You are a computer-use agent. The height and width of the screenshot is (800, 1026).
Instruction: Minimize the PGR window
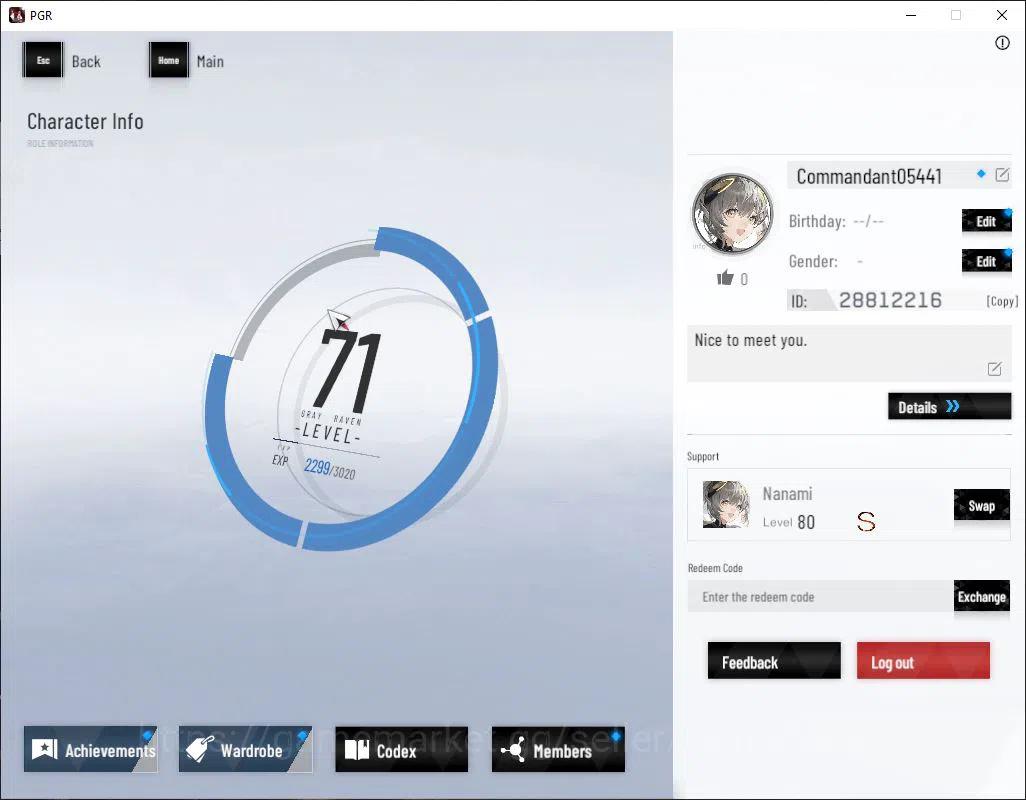point(911,15)
